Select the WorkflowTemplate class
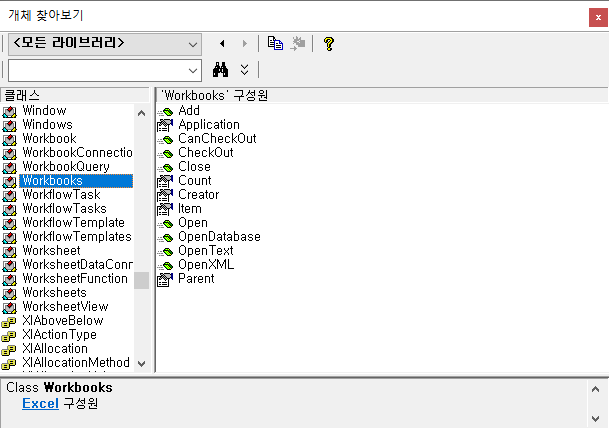The height and width of the screenshot is (429, 609). point(73,222)
